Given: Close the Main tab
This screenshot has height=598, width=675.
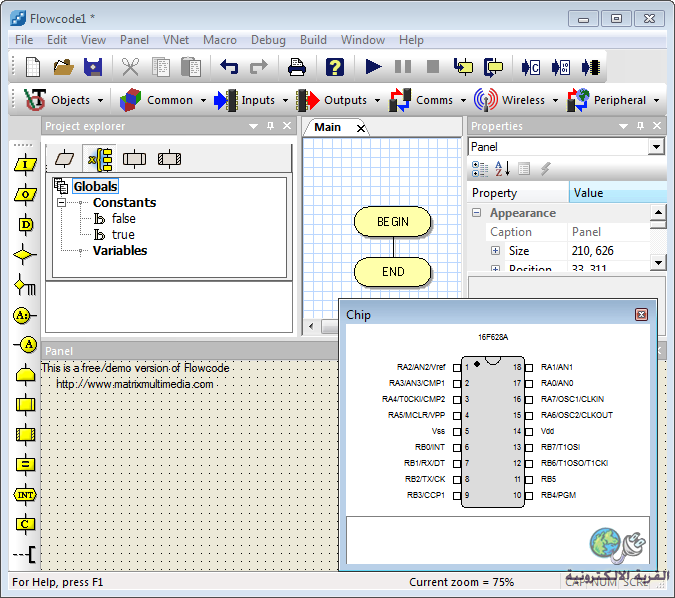Looking at the screenshot, I should (361, 128).
